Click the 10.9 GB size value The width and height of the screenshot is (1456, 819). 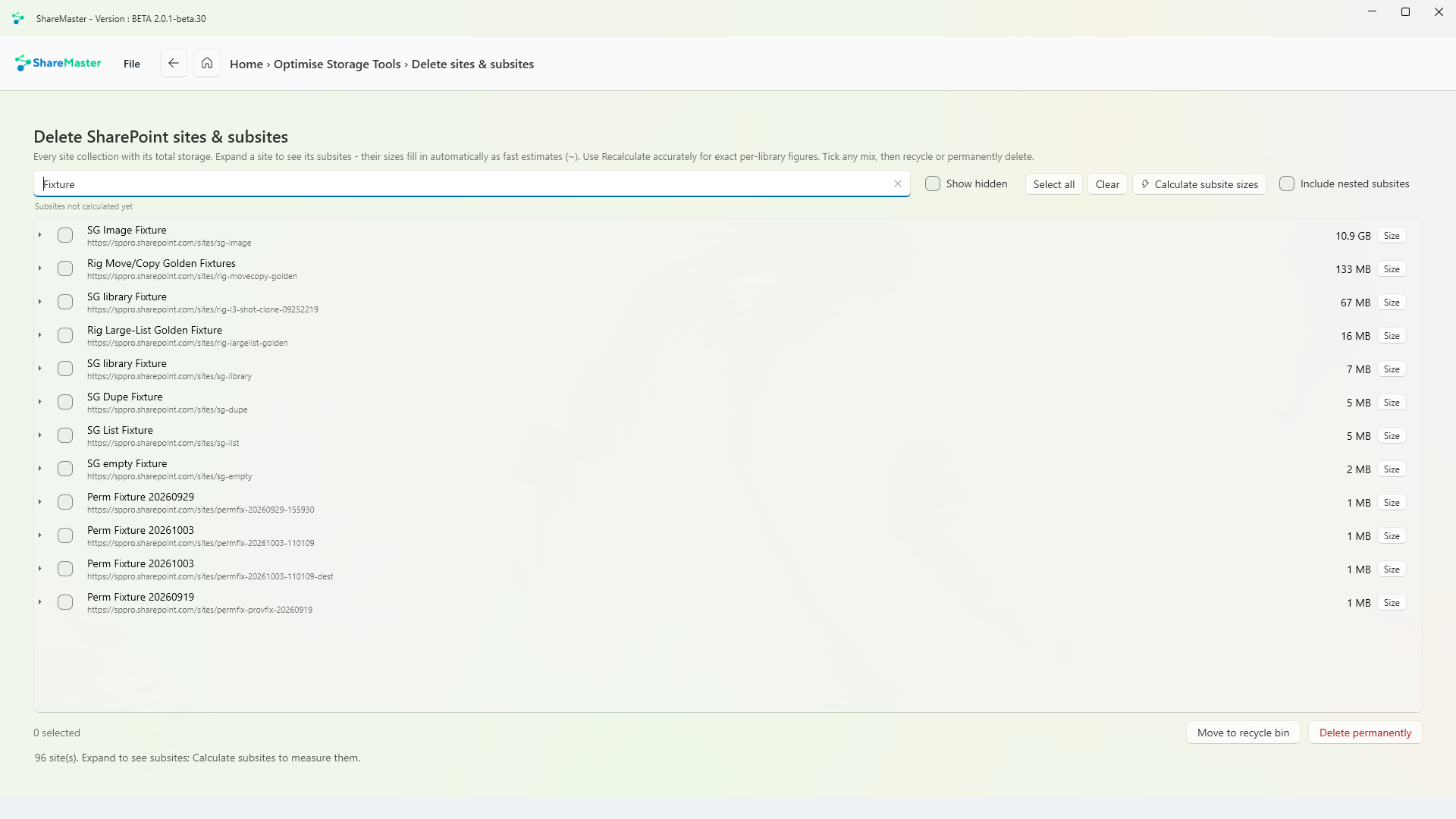(1353, 236)
